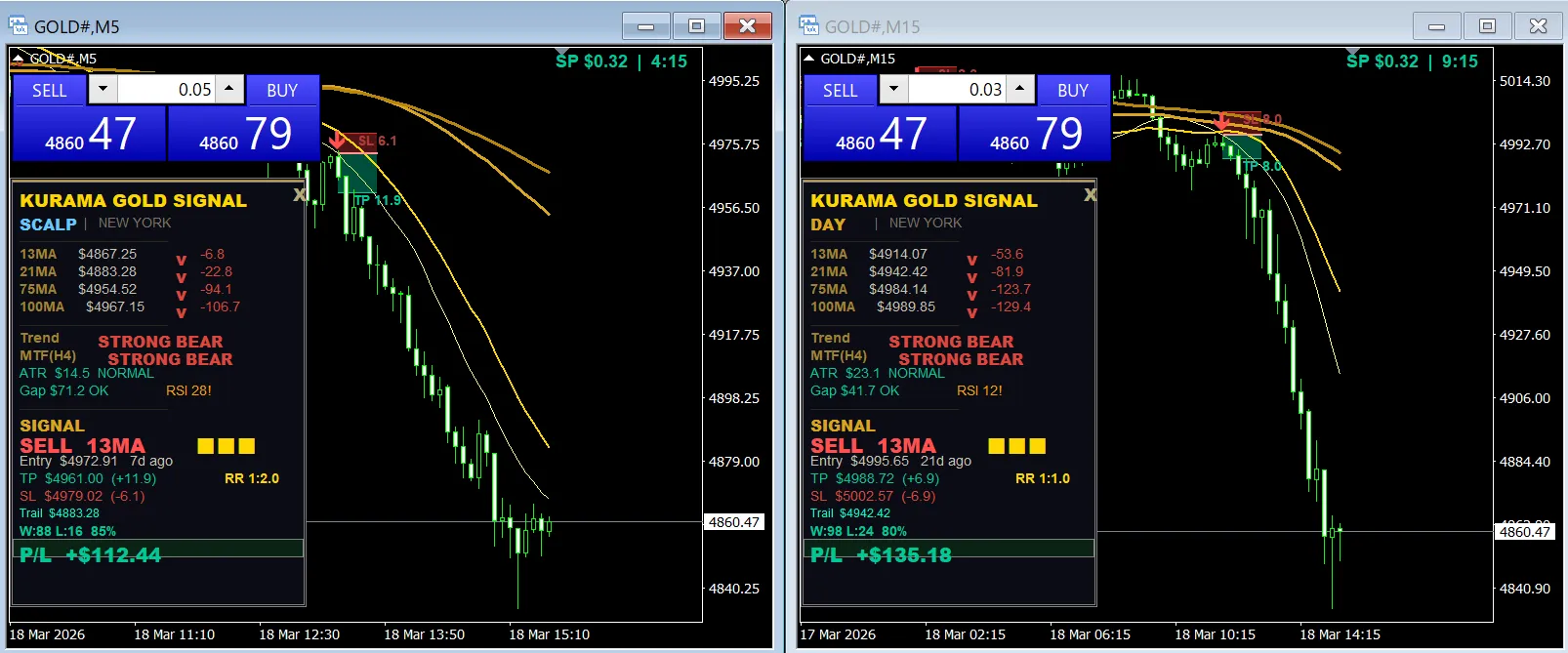Collapse one-click trading panel on M15 chart
Screen dimensions: 1568x653
(808, 59)
